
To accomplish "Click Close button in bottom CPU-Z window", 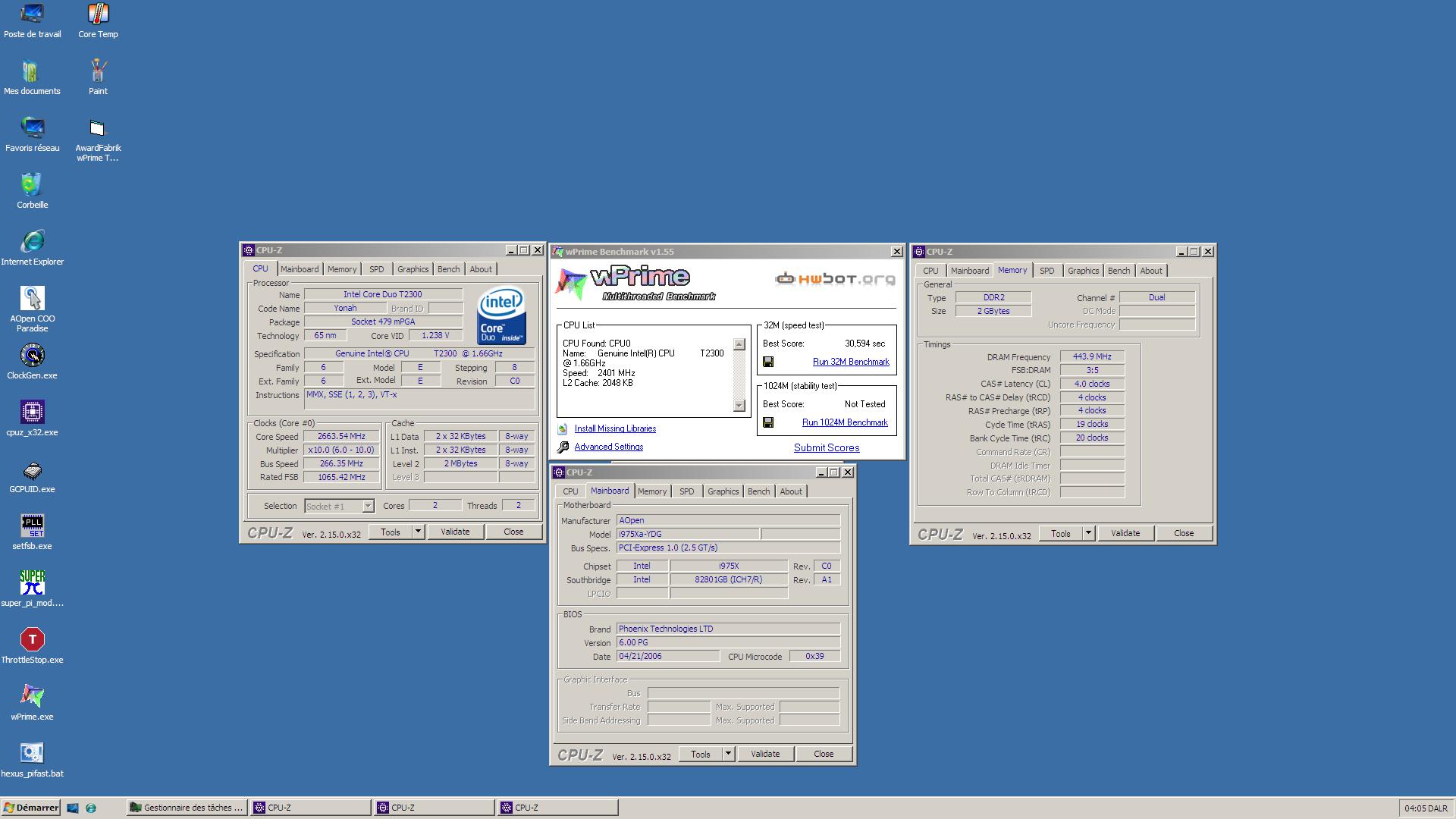I will [x=824, y=755].
